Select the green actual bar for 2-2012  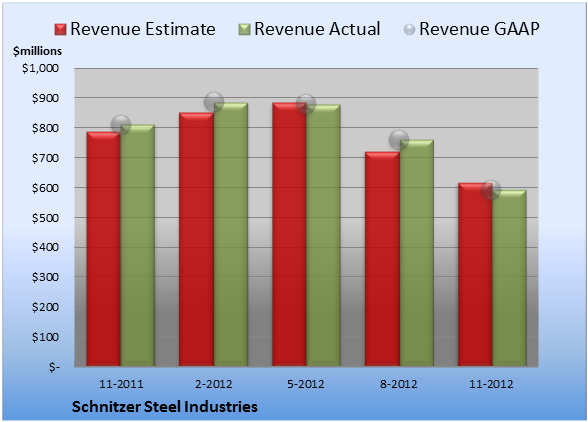coord(230,234)
